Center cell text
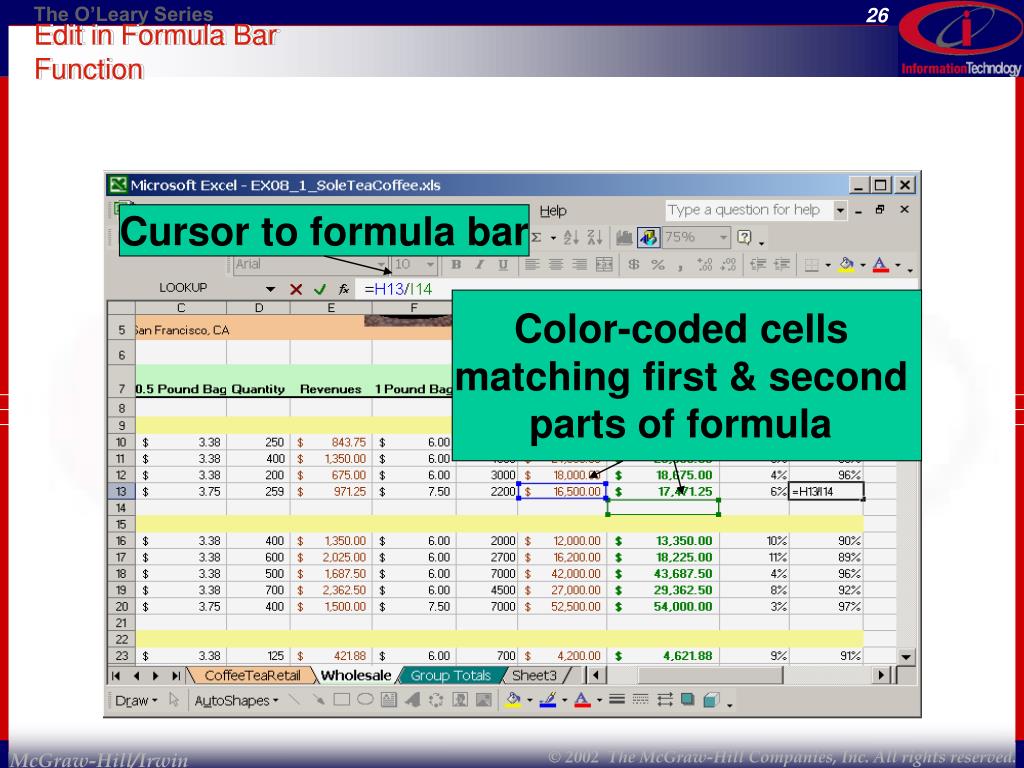Image resolution: width=1024 pixels, height=768 pixels. click(x=556, y=264)
